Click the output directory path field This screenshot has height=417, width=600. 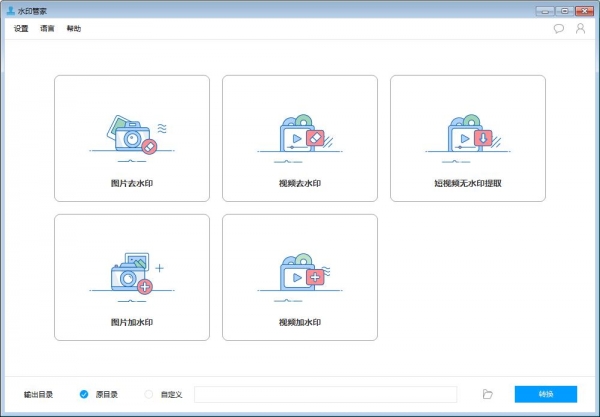326,394
